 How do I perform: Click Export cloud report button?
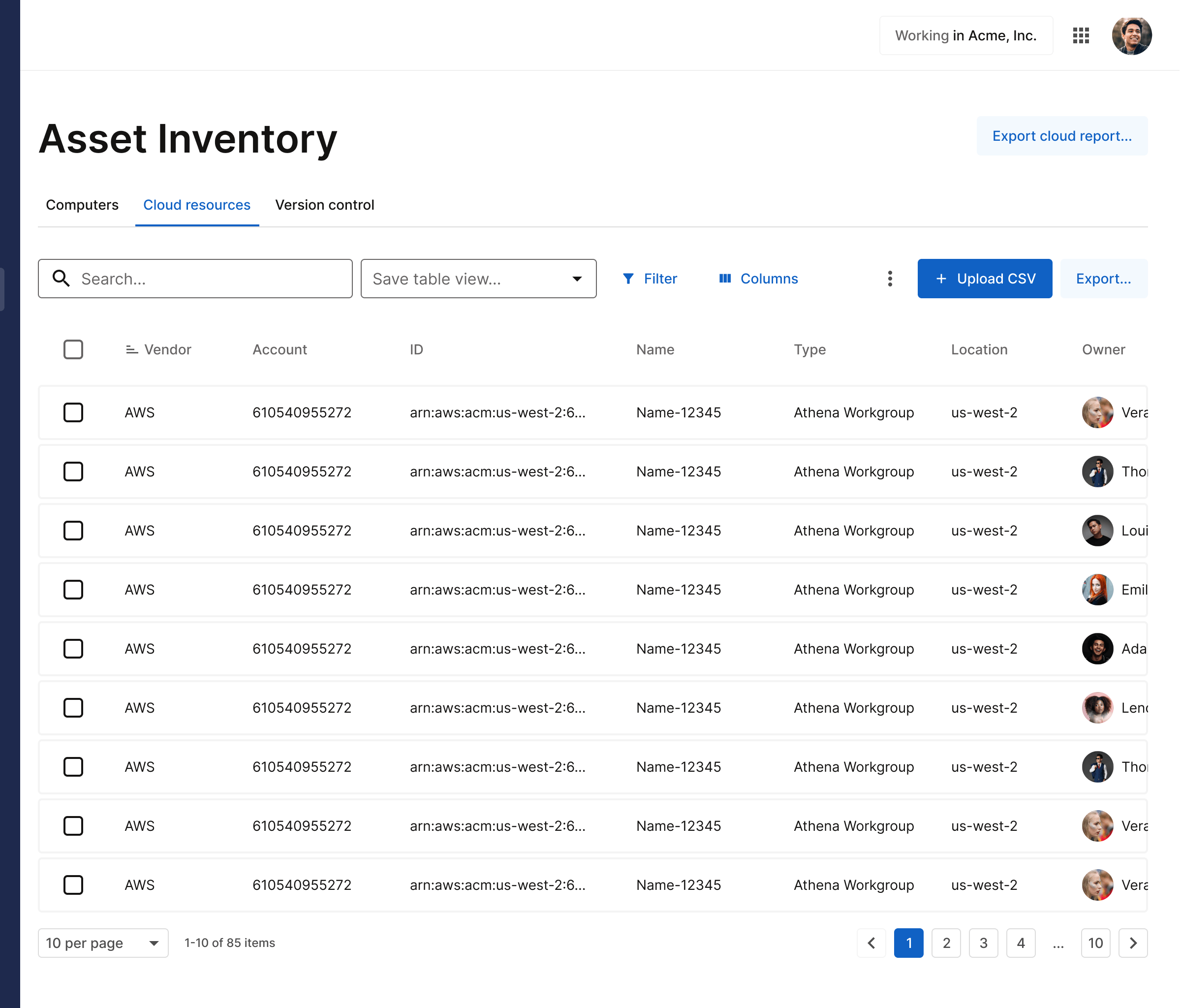pos(1062,136)
